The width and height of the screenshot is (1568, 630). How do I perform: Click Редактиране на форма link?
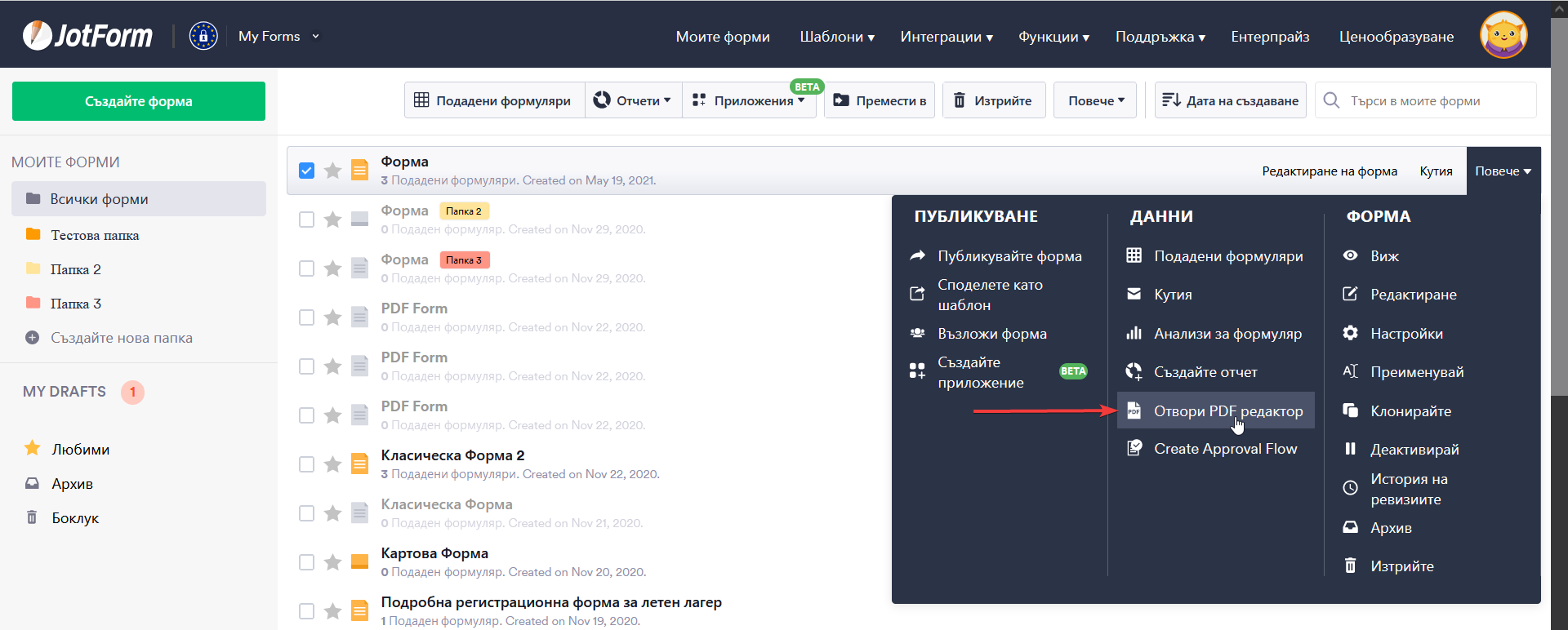pos(1329,171)
